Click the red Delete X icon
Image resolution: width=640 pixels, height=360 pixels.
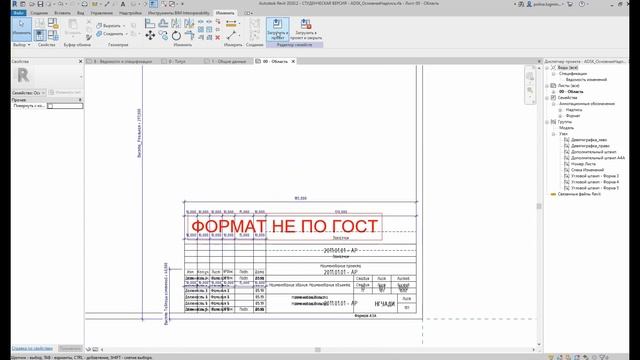pos(218,38)
